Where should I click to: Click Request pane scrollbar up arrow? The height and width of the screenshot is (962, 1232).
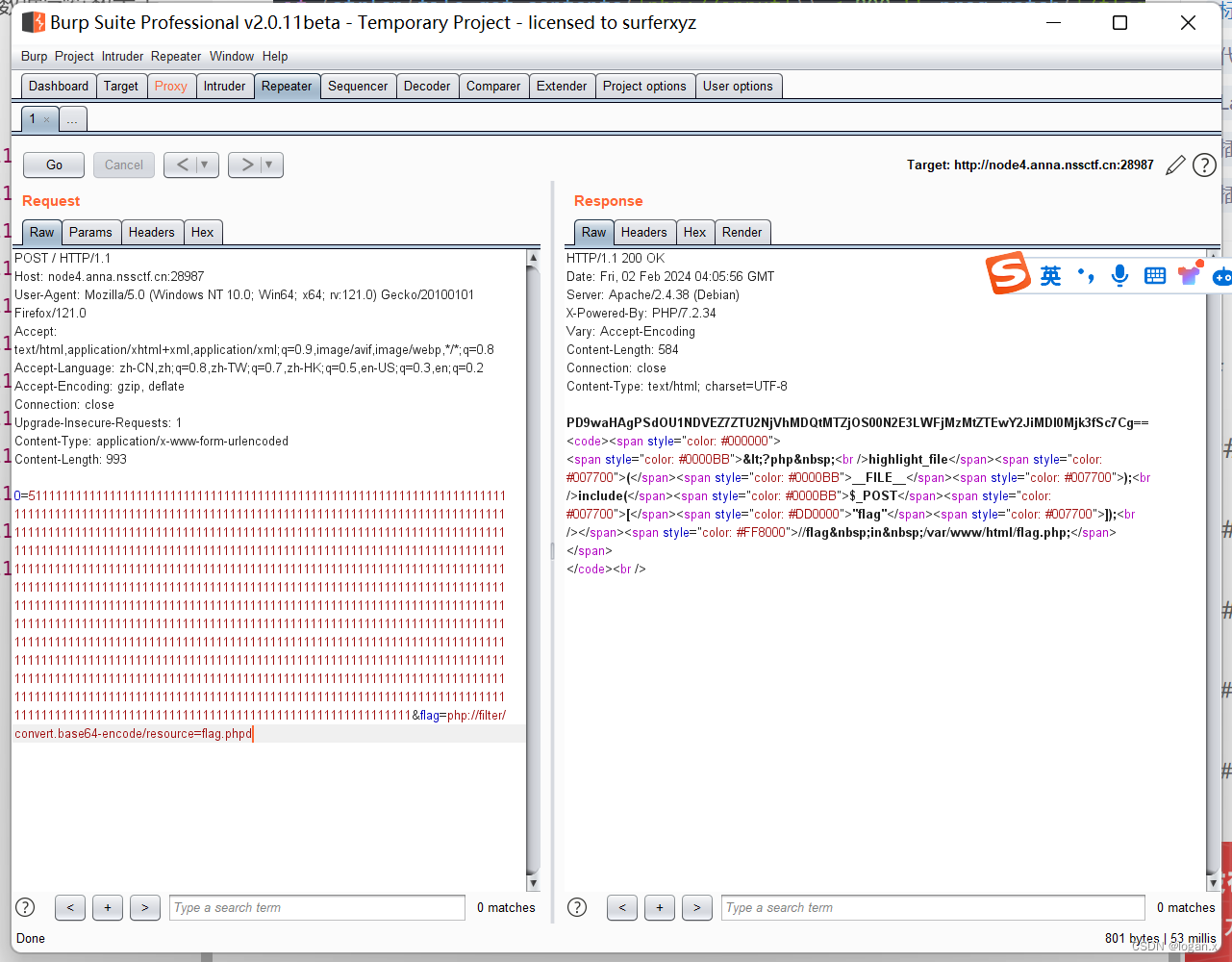click(534, 258)
